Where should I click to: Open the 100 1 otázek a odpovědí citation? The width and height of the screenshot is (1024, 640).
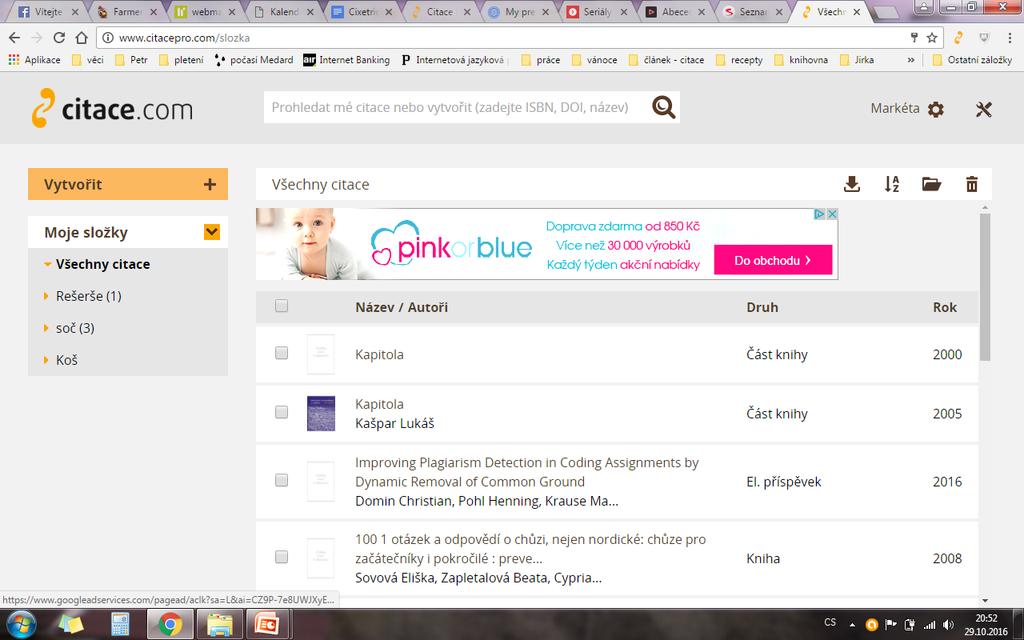pyautogui.click(x=530, y=549)
